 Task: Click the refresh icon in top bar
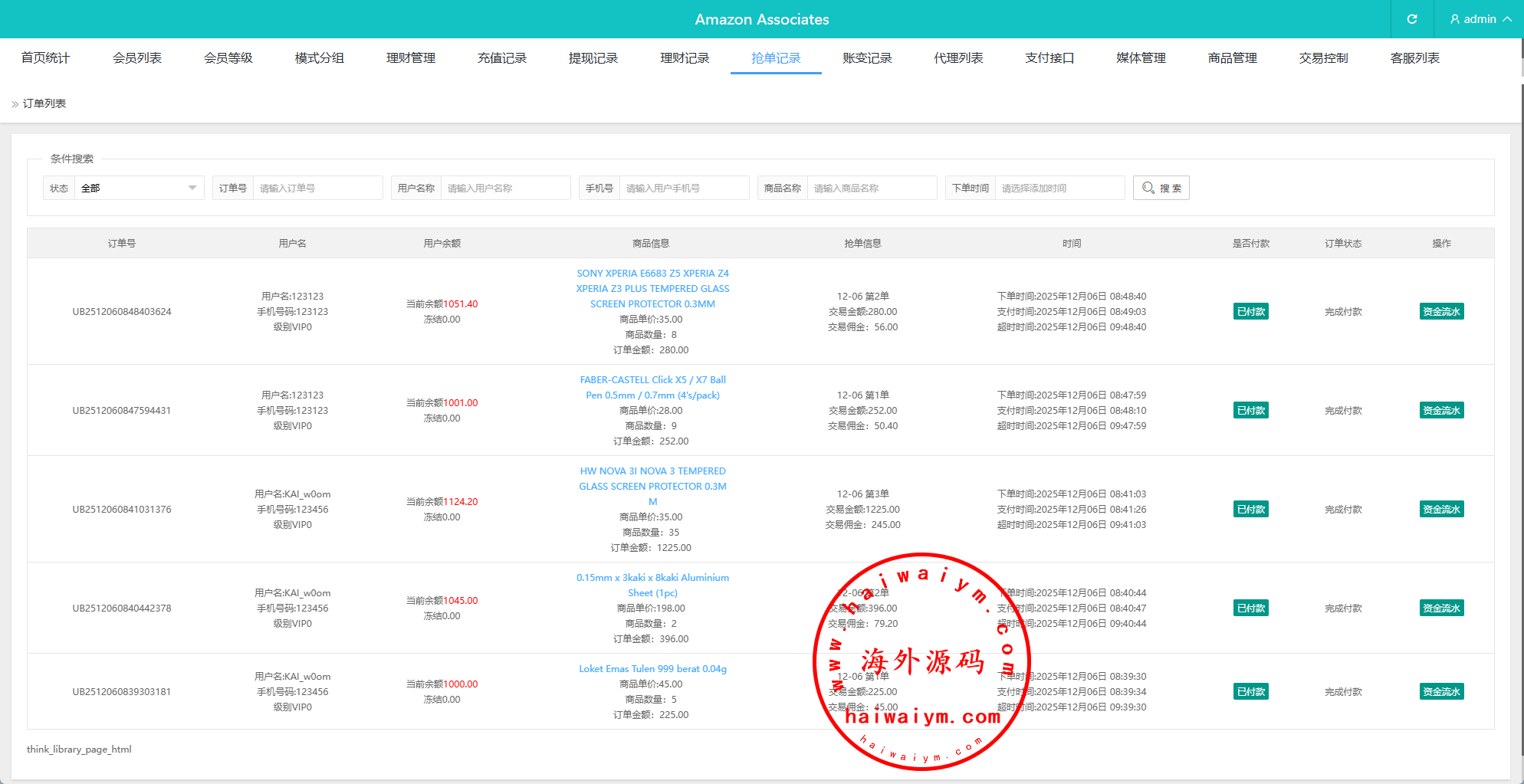pyautogui.click(x=1411, y=19)
